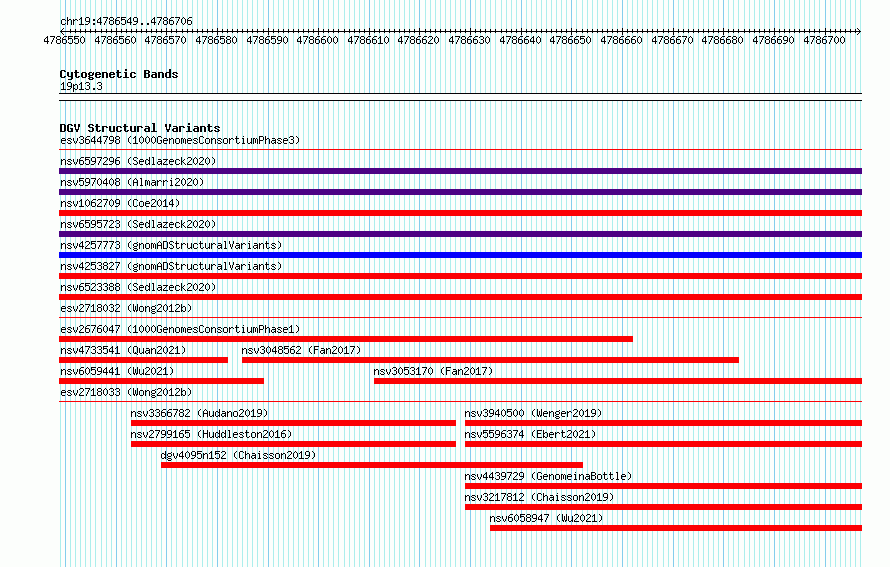Click the red bar under nsv5596374
This screenshot has width=890, height=567.
(664, 444)
